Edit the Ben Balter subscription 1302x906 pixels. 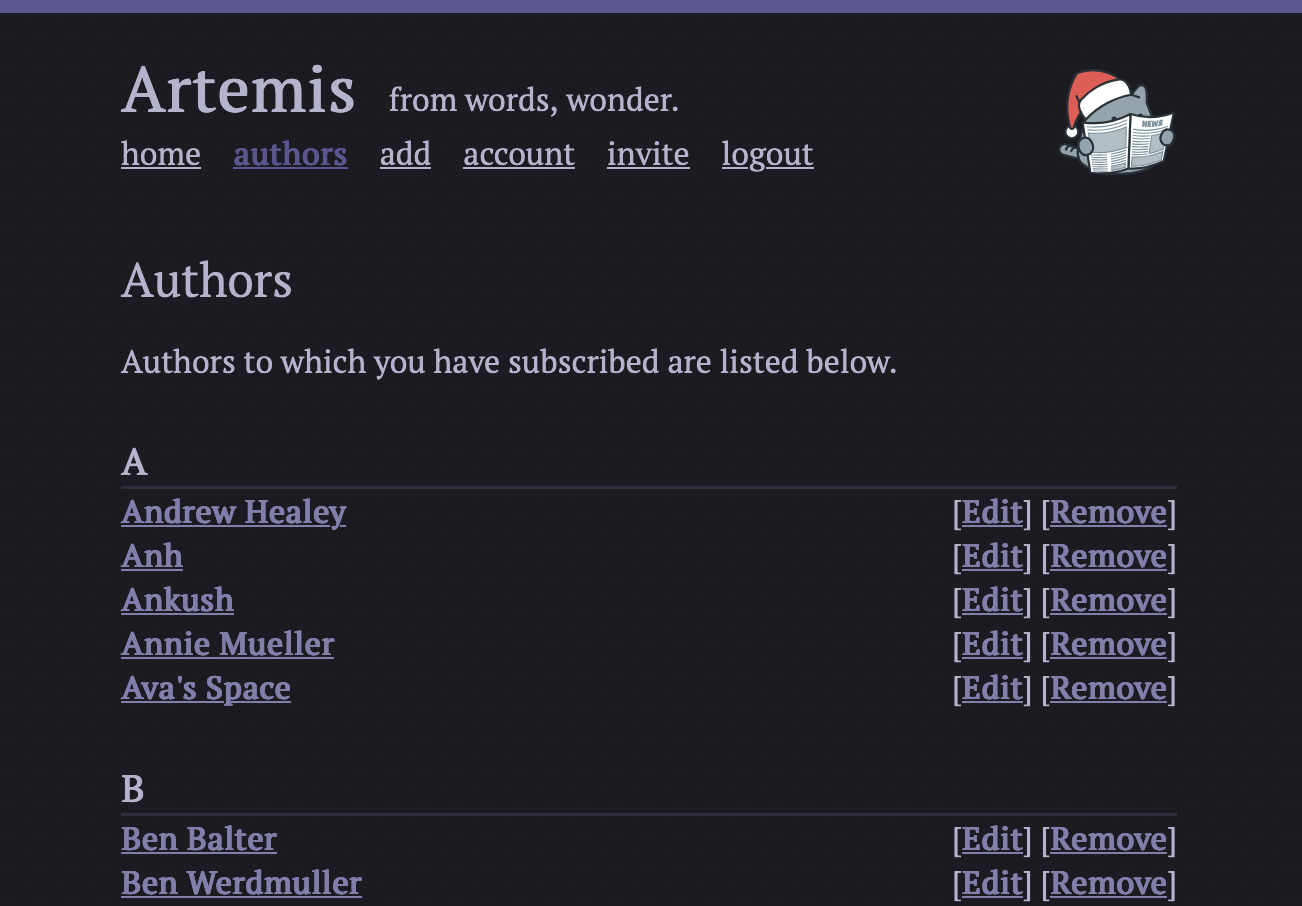coord(990,839)
